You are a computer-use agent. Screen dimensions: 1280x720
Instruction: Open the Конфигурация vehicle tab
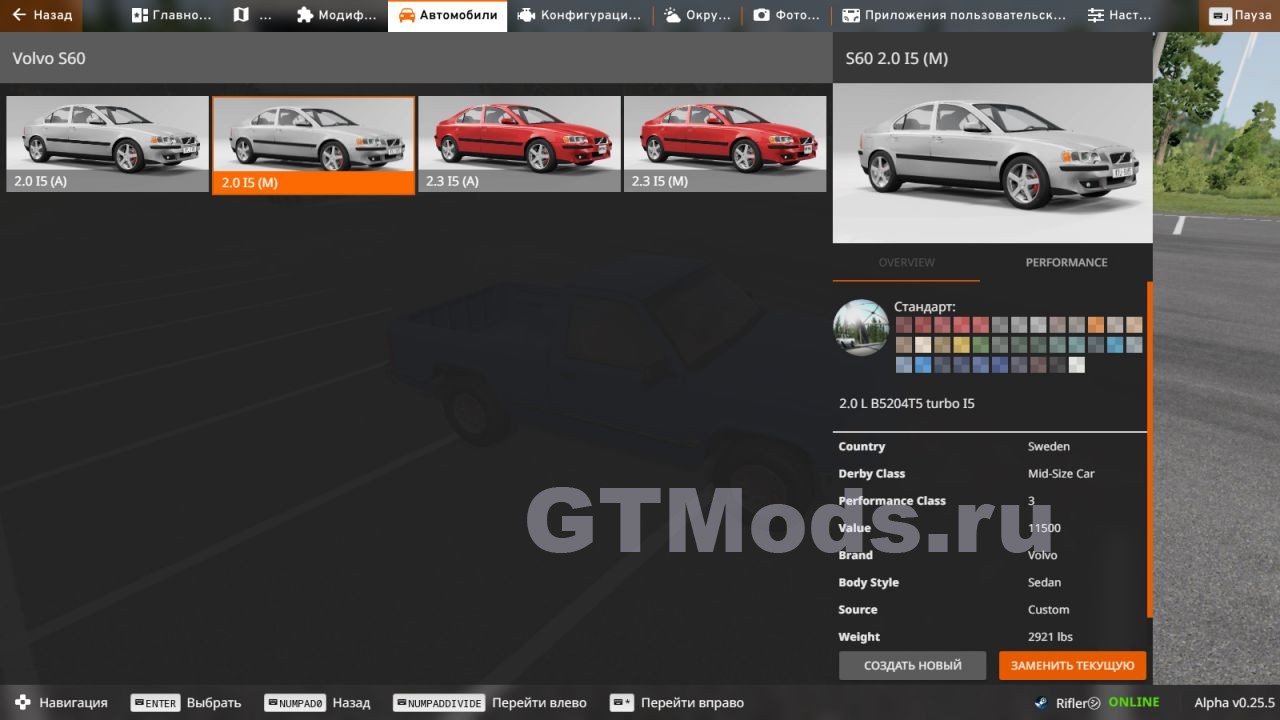pyautogui.click(x=579, y=15)
